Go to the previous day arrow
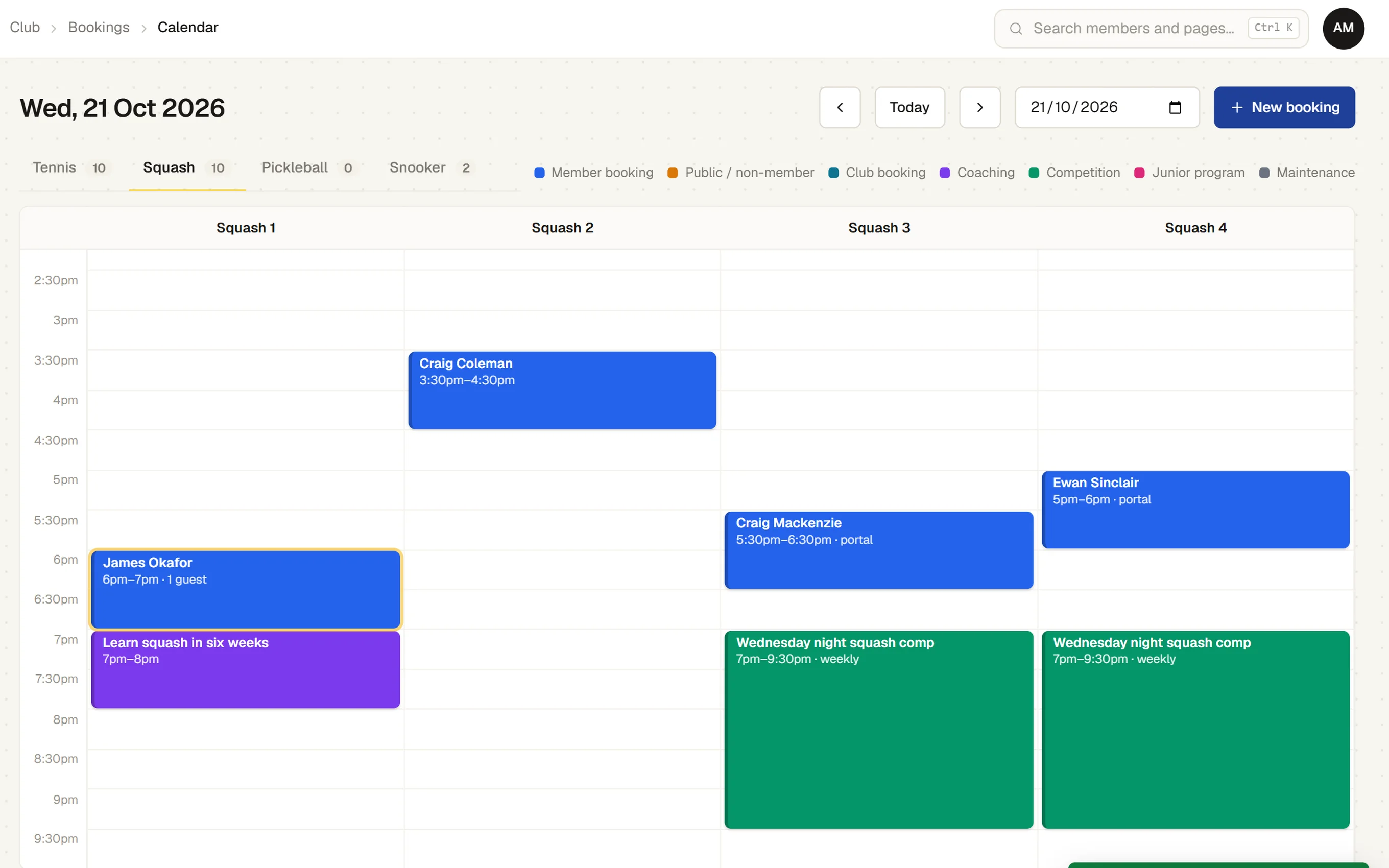Image resolution: width=1389 pixels, height=868 pixels. (x=839, y=107)
